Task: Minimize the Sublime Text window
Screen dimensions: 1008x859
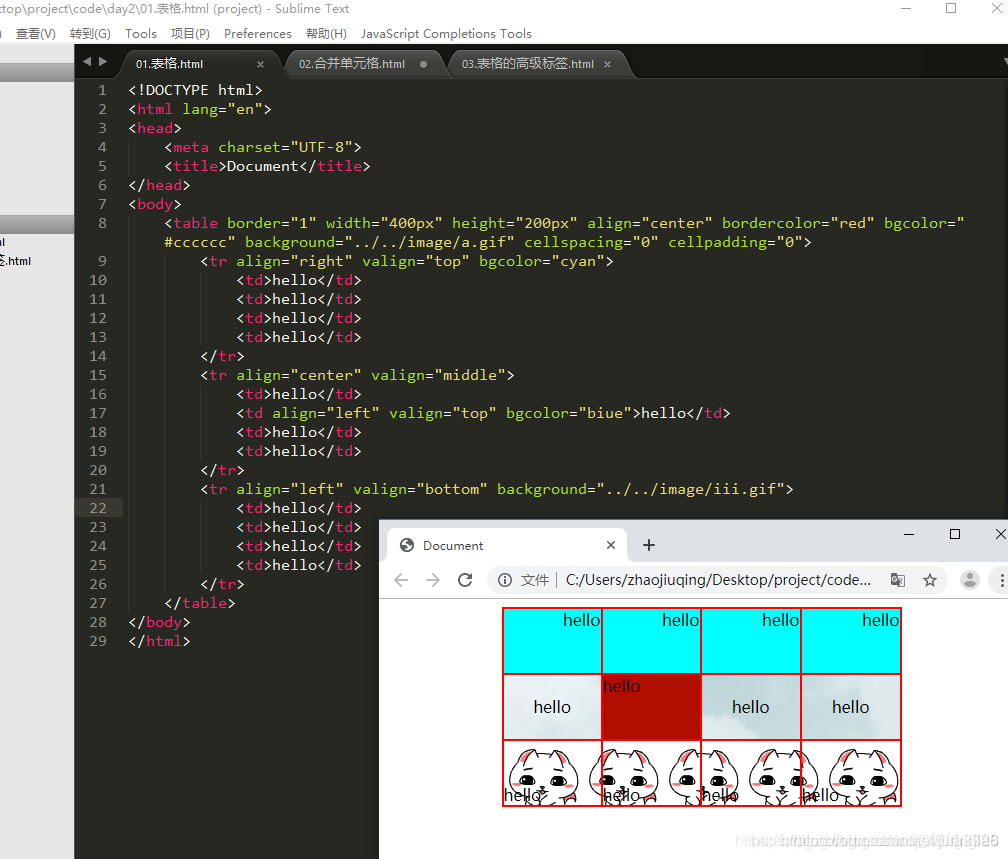Action: point(906,8)
